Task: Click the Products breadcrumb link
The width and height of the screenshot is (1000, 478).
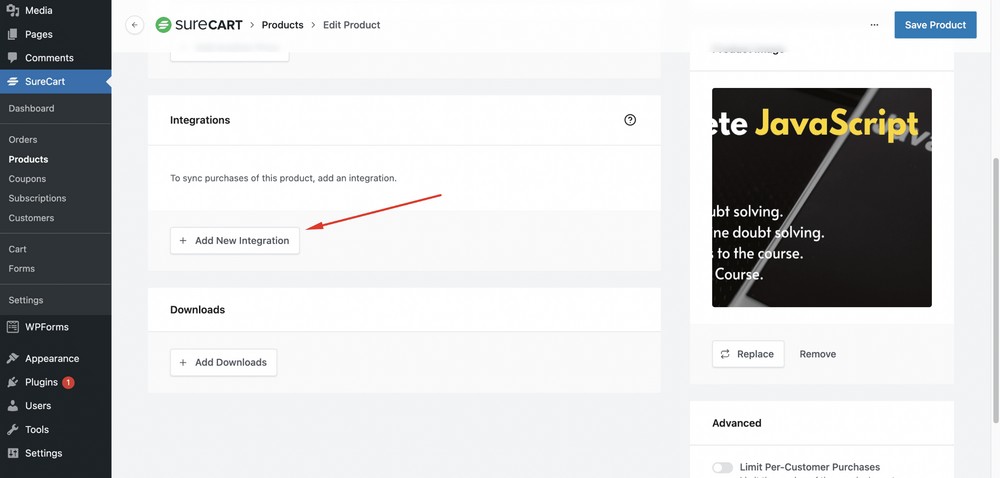Action: (283, 25)
